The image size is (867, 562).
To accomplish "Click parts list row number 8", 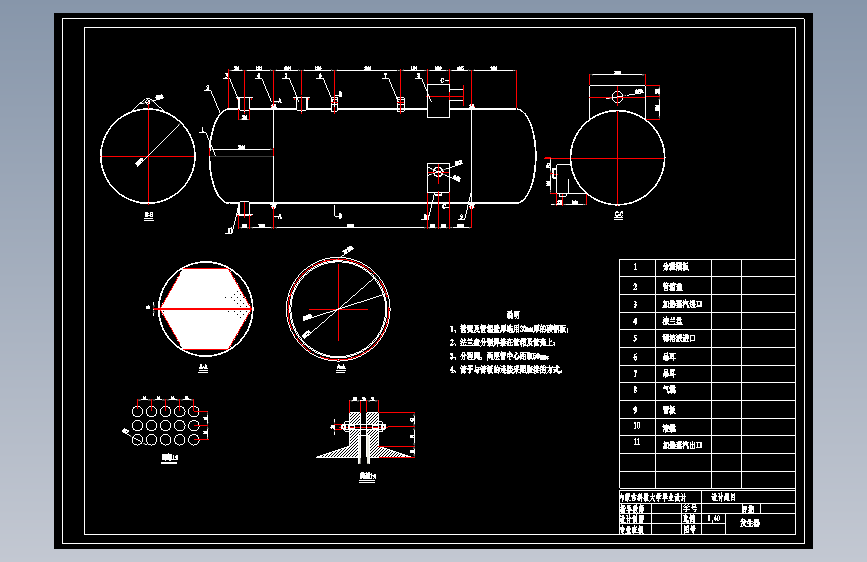I will point(635,390).
